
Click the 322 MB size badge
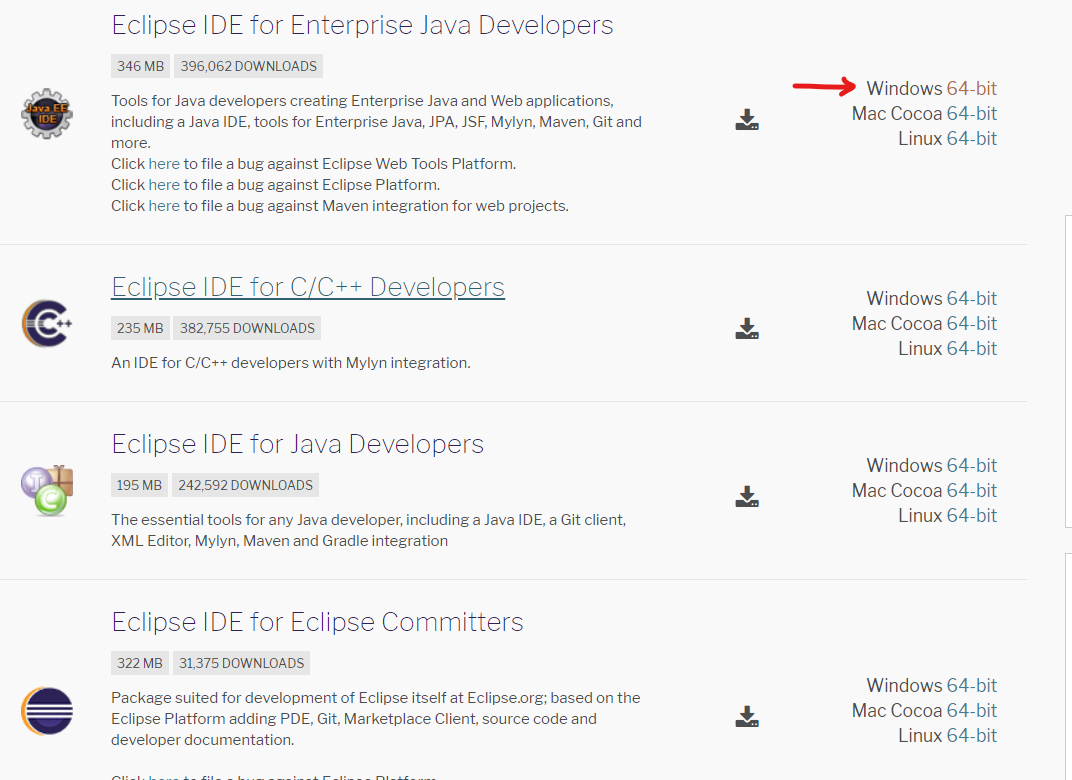[139, 663]
